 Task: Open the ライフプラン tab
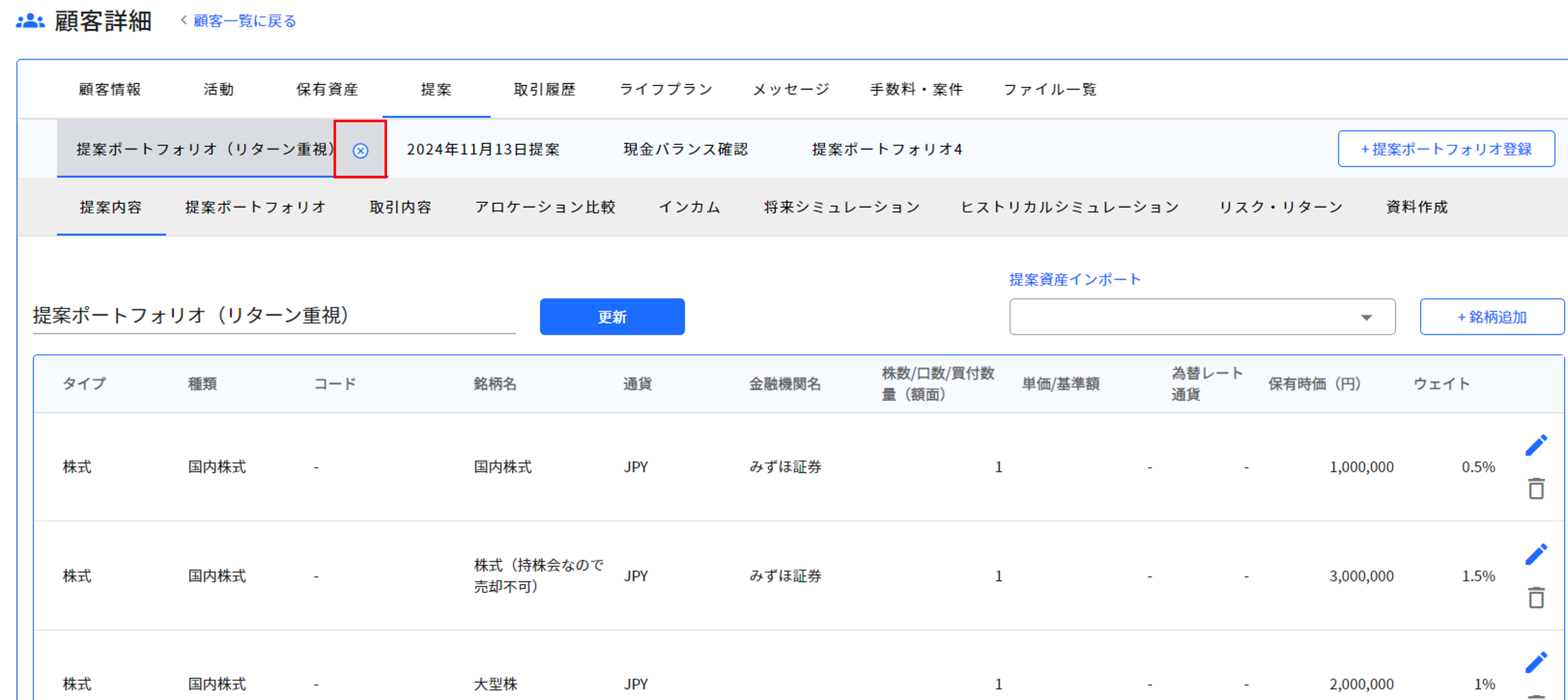pos(666,89)
